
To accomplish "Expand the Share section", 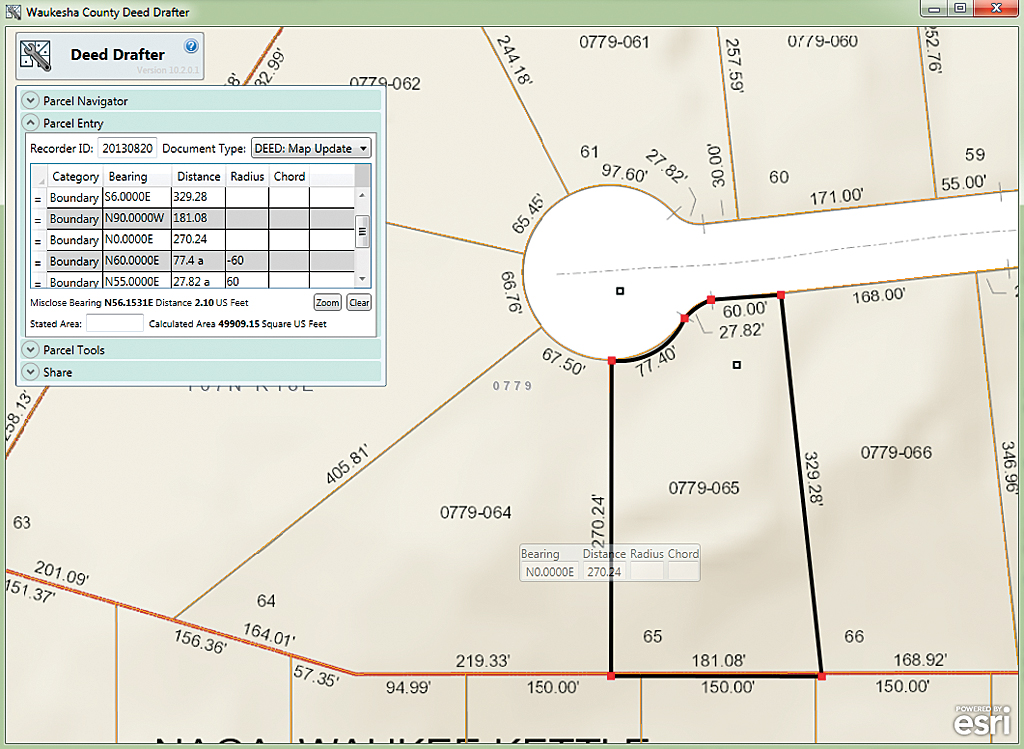I will coord(30,372).
